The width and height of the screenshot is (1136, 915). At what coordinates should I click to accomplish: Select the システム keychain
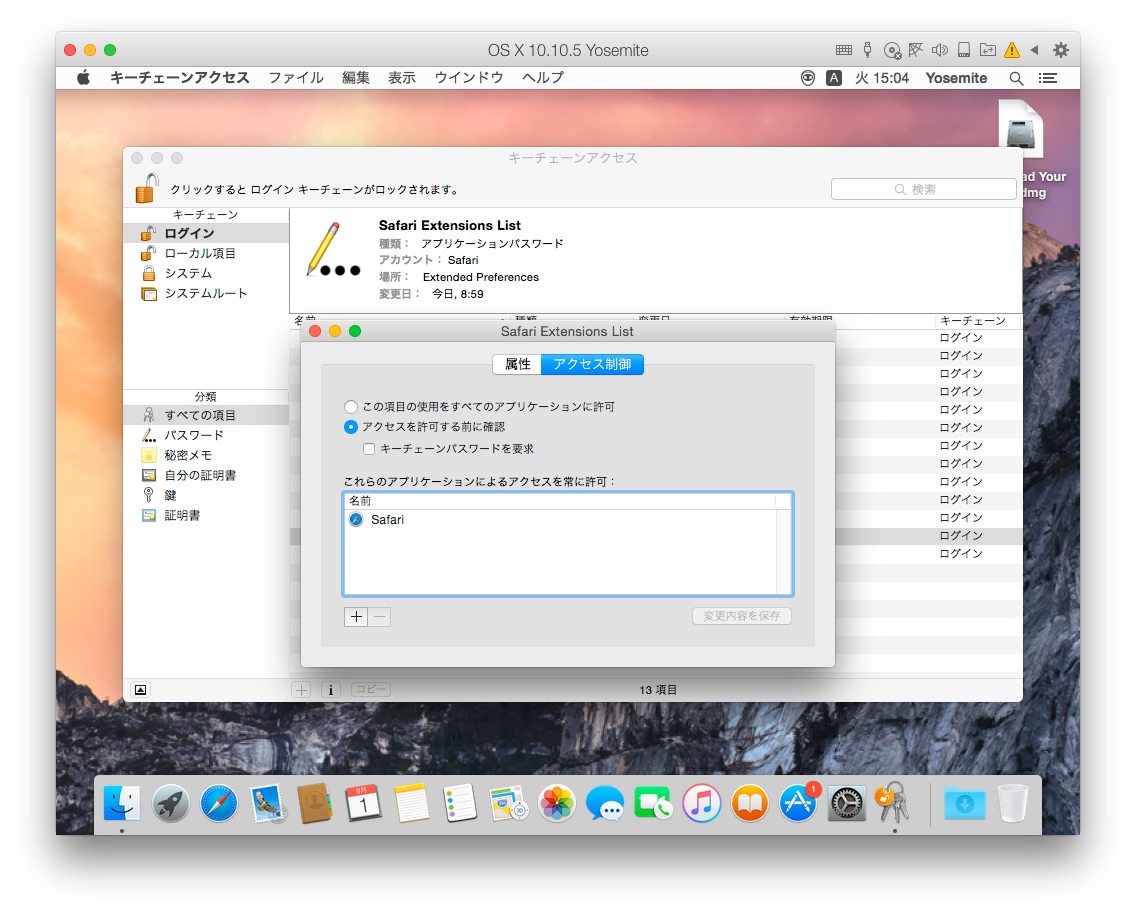206,273
